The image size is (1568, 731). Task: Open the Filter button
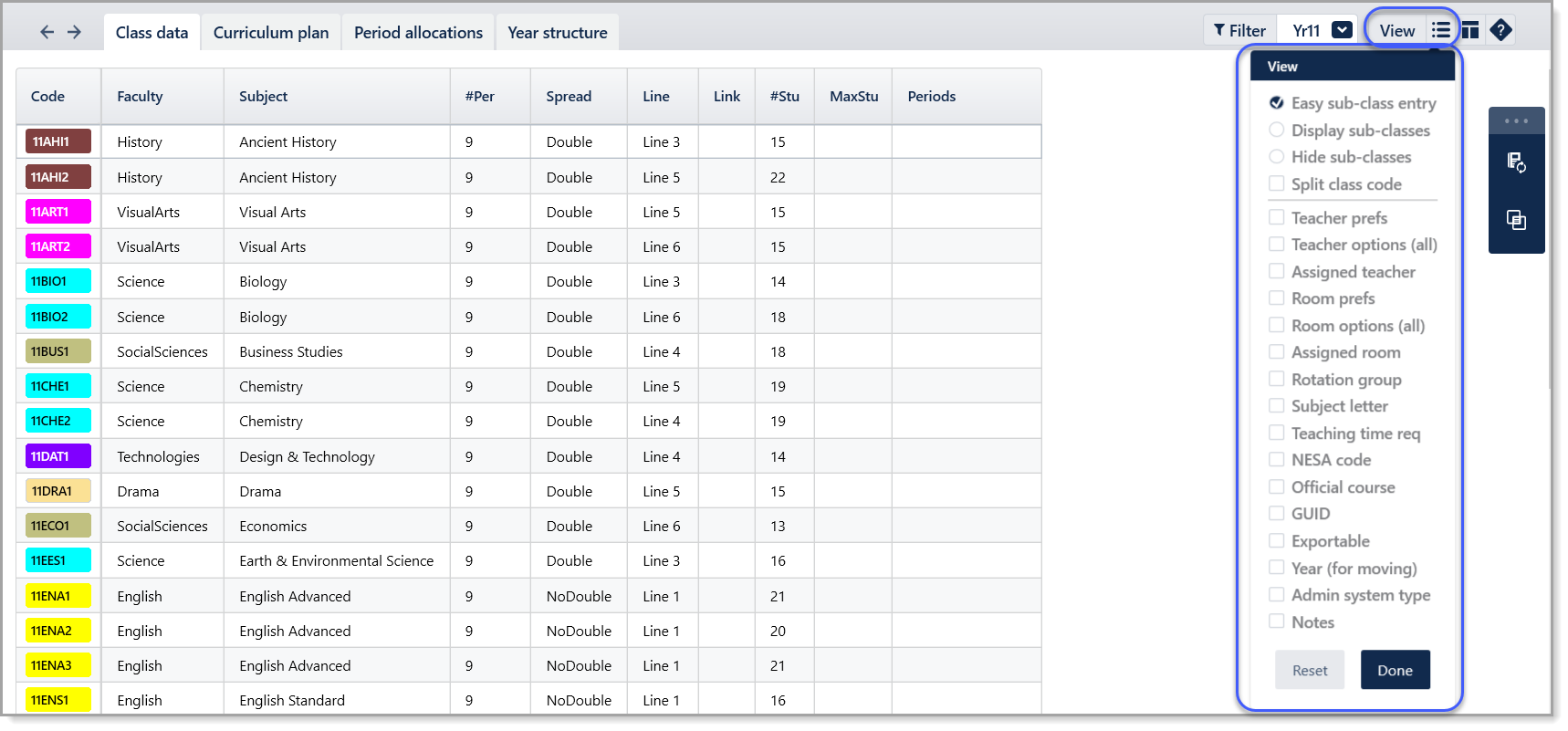click(x=1239, y=31)
